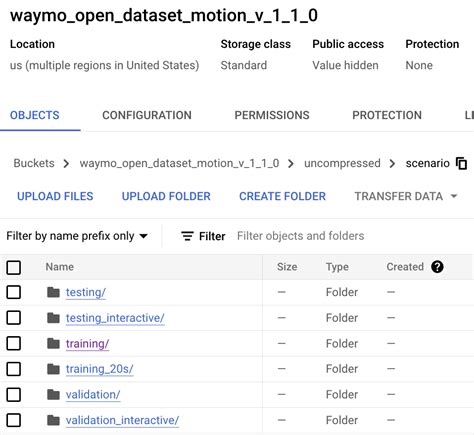Check the box for the testing/ folder

click(14, 292)
